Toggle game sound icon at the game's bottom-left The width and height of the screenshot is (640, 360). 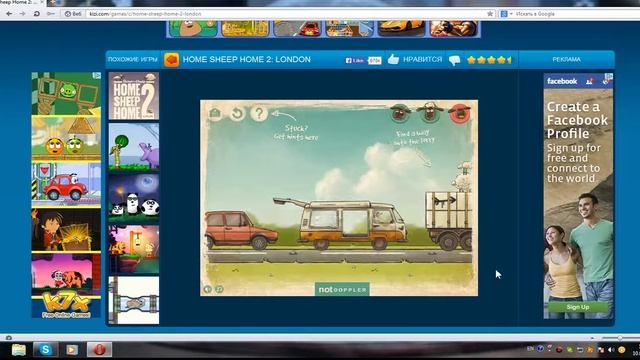(208, 289)
